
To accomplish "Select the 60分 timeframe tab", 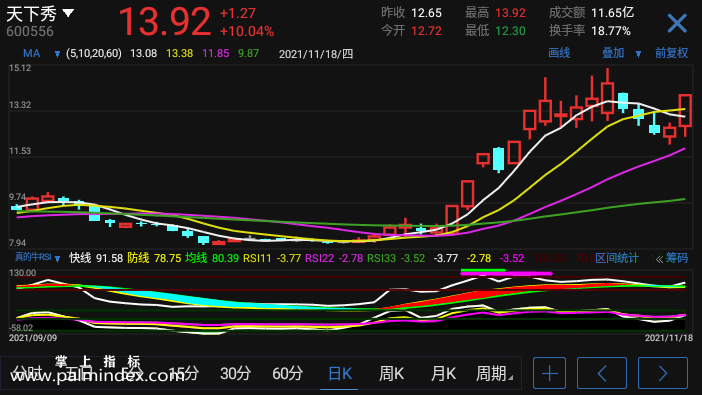I will 287,373.
